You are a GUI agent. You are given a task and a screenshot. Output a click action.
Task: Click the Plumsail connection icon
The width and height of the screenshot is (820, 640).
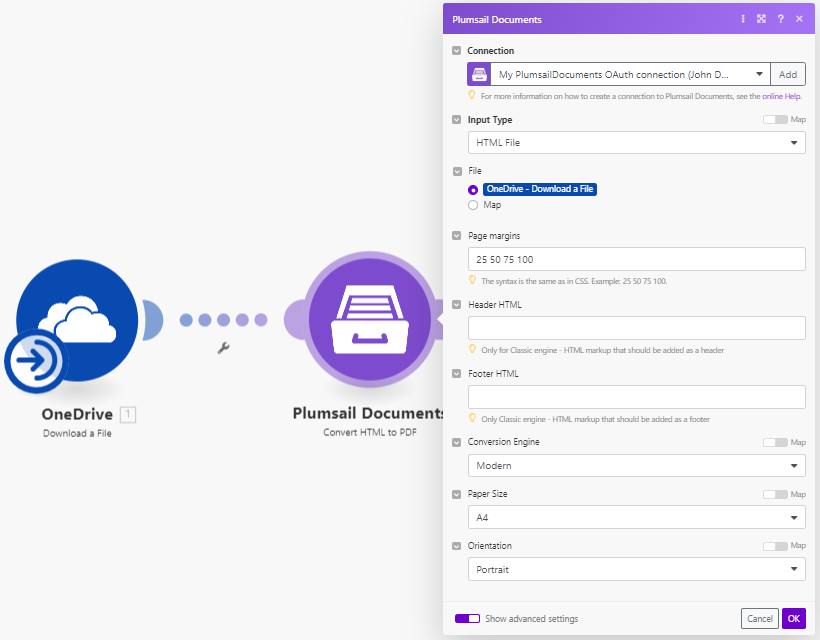click(479, 74)
